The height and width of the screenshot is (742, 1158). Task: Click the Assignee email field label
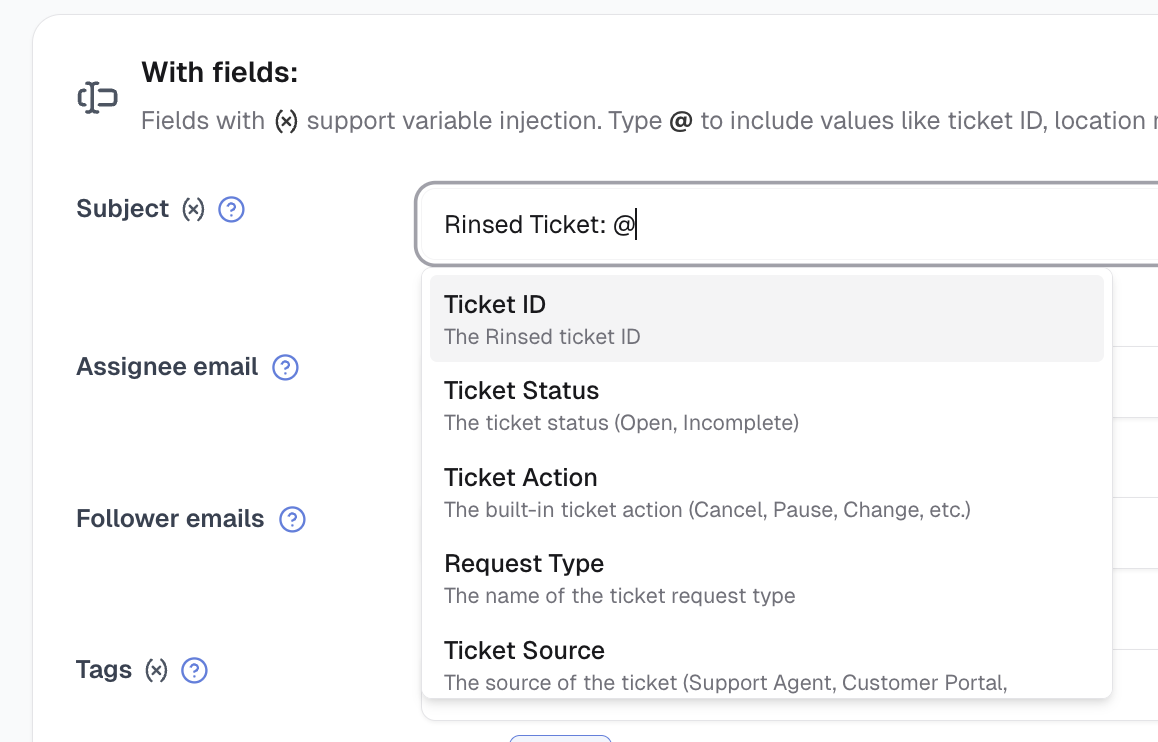tap(167, 367)
